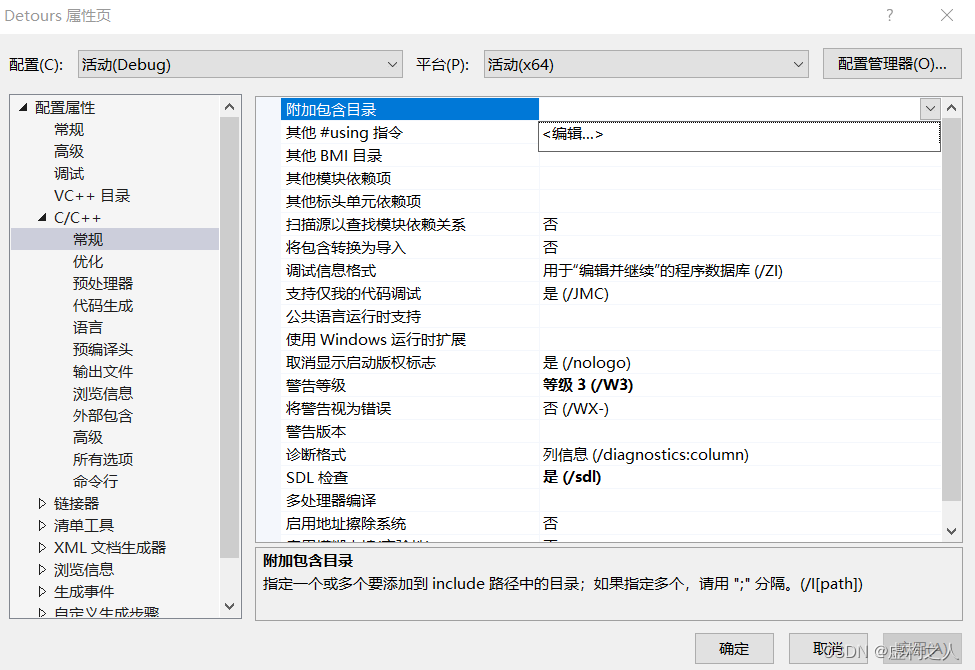Image resolution: width=975 pixels, height=670 pixels.
Task: Click the /ZI debug format value
Action: click(662, 271)
